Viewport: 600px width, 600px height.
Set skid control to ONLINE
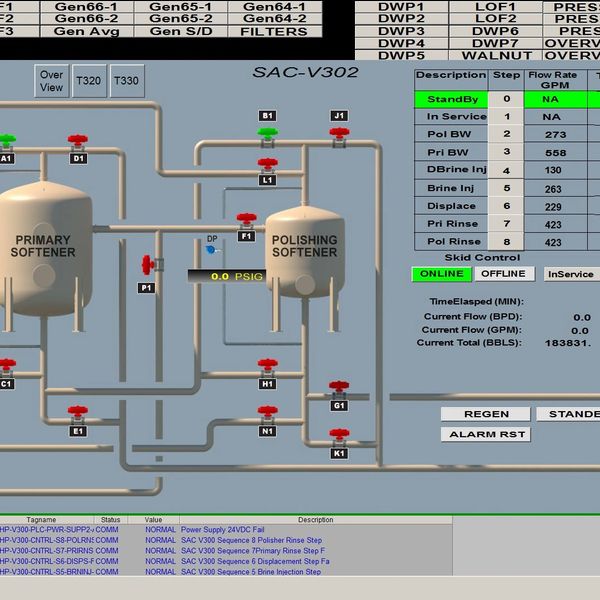[440, 274]
